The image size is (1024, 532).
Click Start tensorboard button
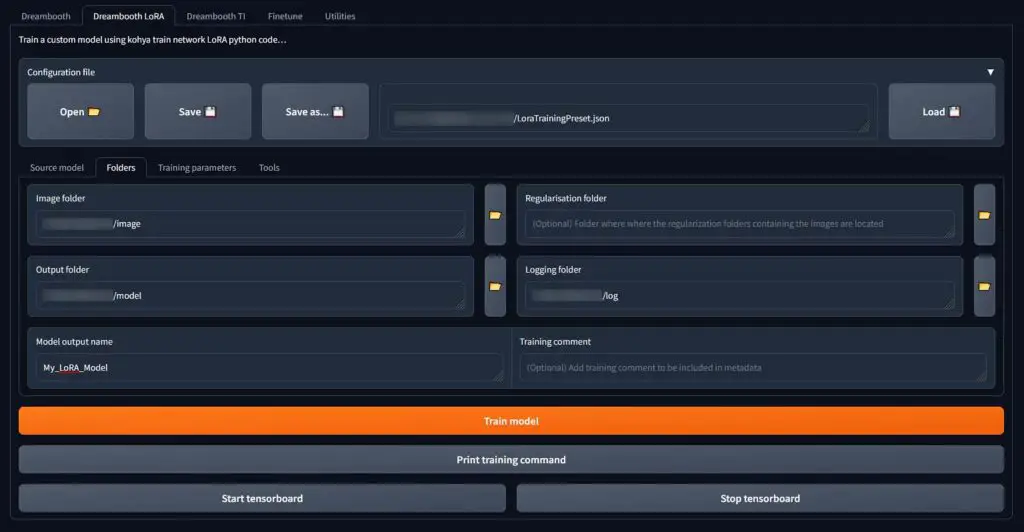tap(263, 498)
